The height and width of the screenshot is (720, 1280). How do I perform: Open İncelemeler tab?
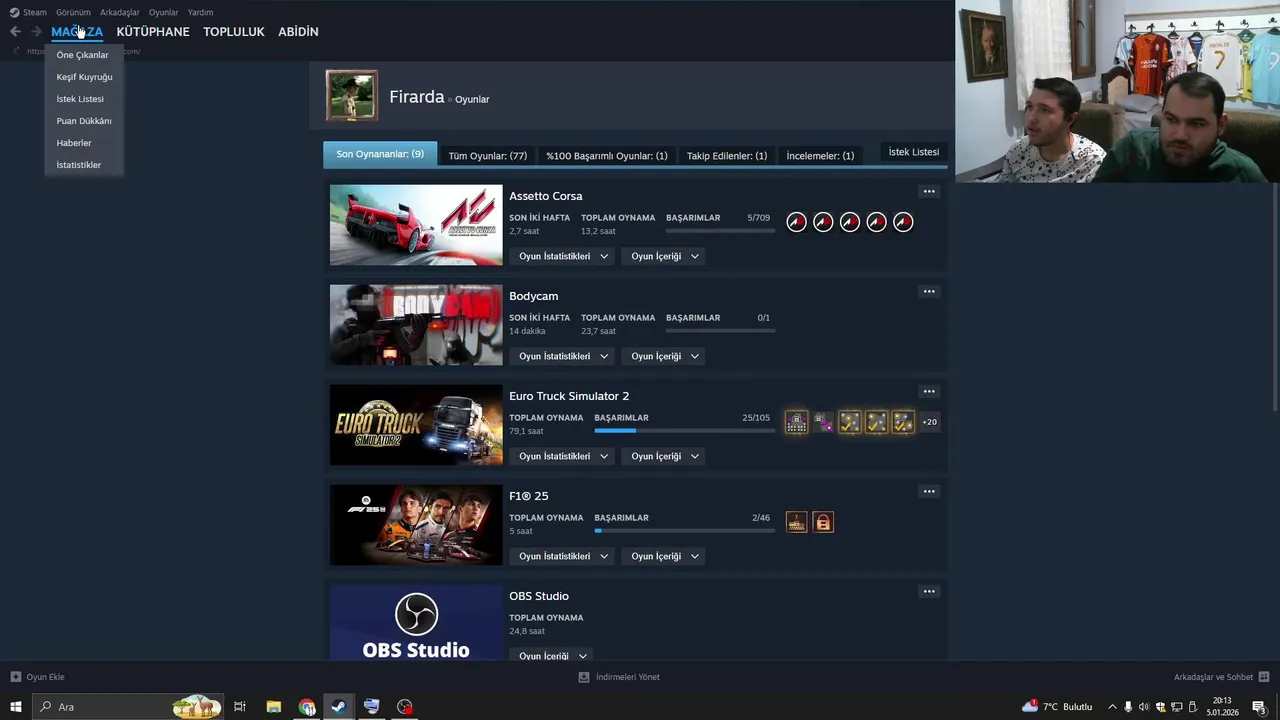click(x=820, y=155)
